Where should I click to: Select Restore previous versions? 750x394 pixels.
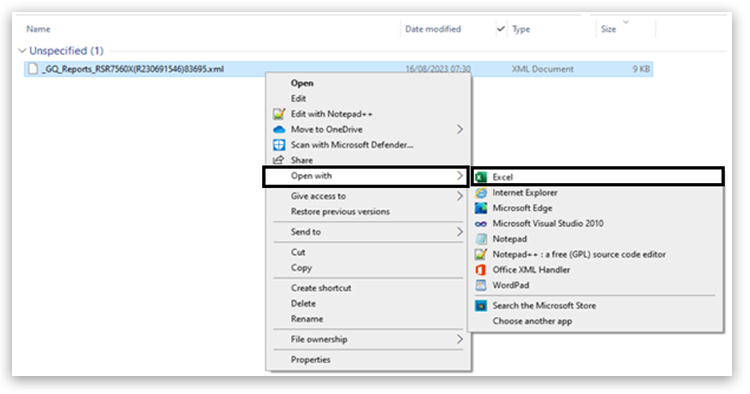tap(340, 211)
